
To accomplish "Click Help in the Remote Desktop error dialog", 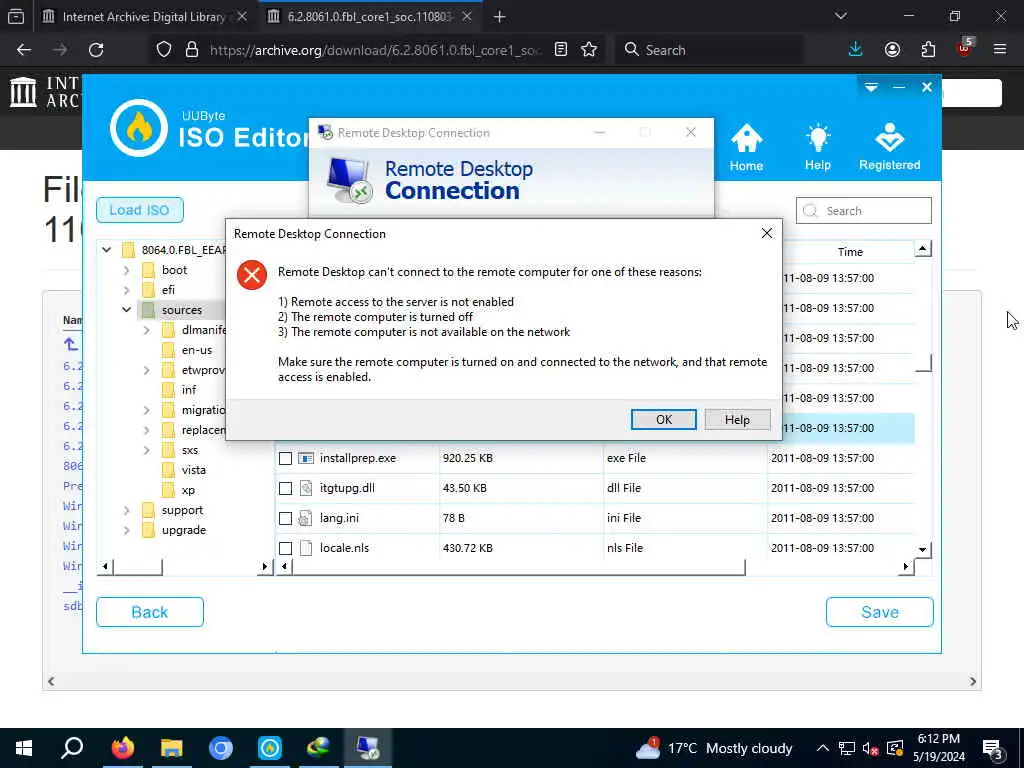I will point(737,419).
